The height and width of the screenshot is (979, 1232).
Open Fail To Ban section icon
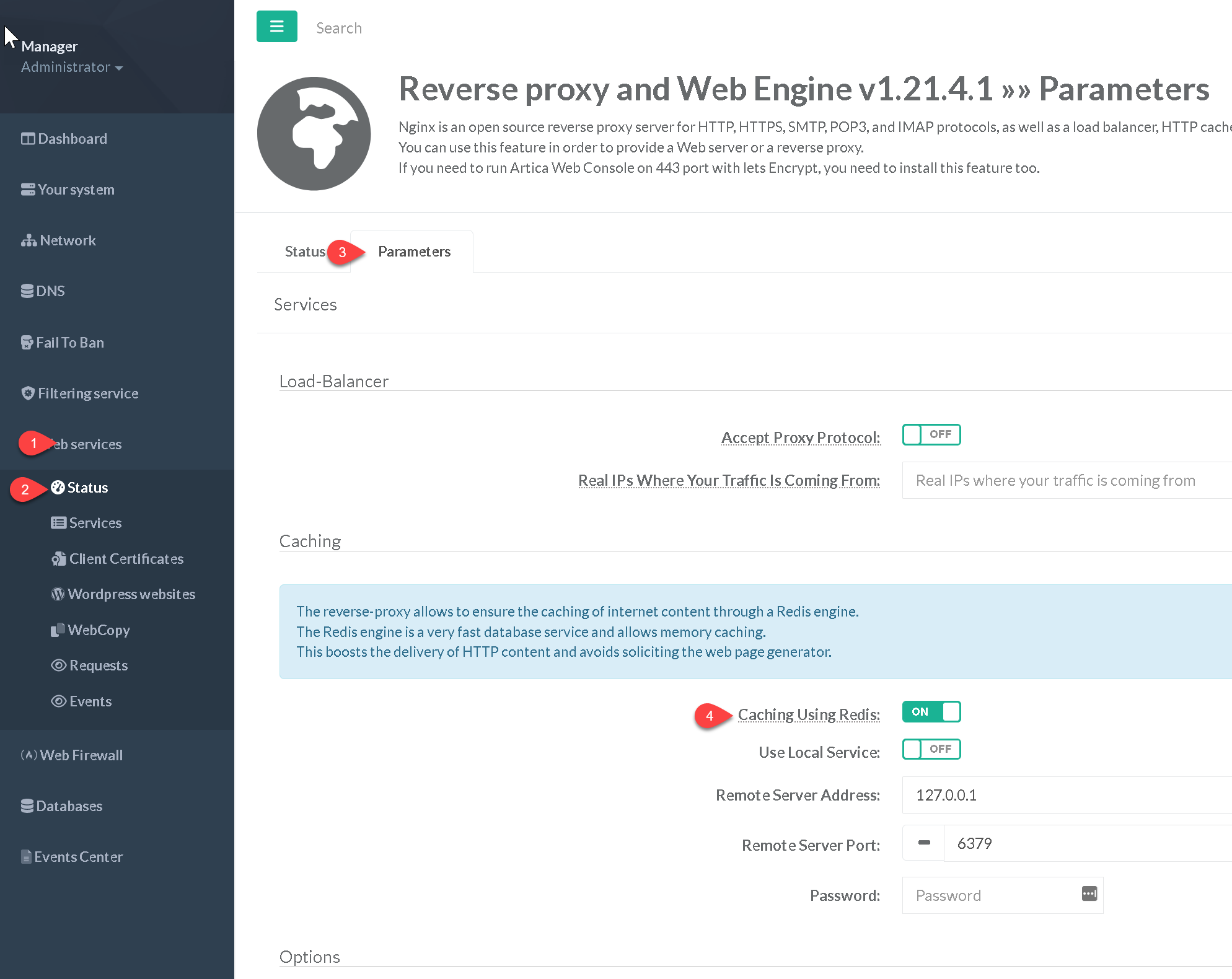[27, 343]
